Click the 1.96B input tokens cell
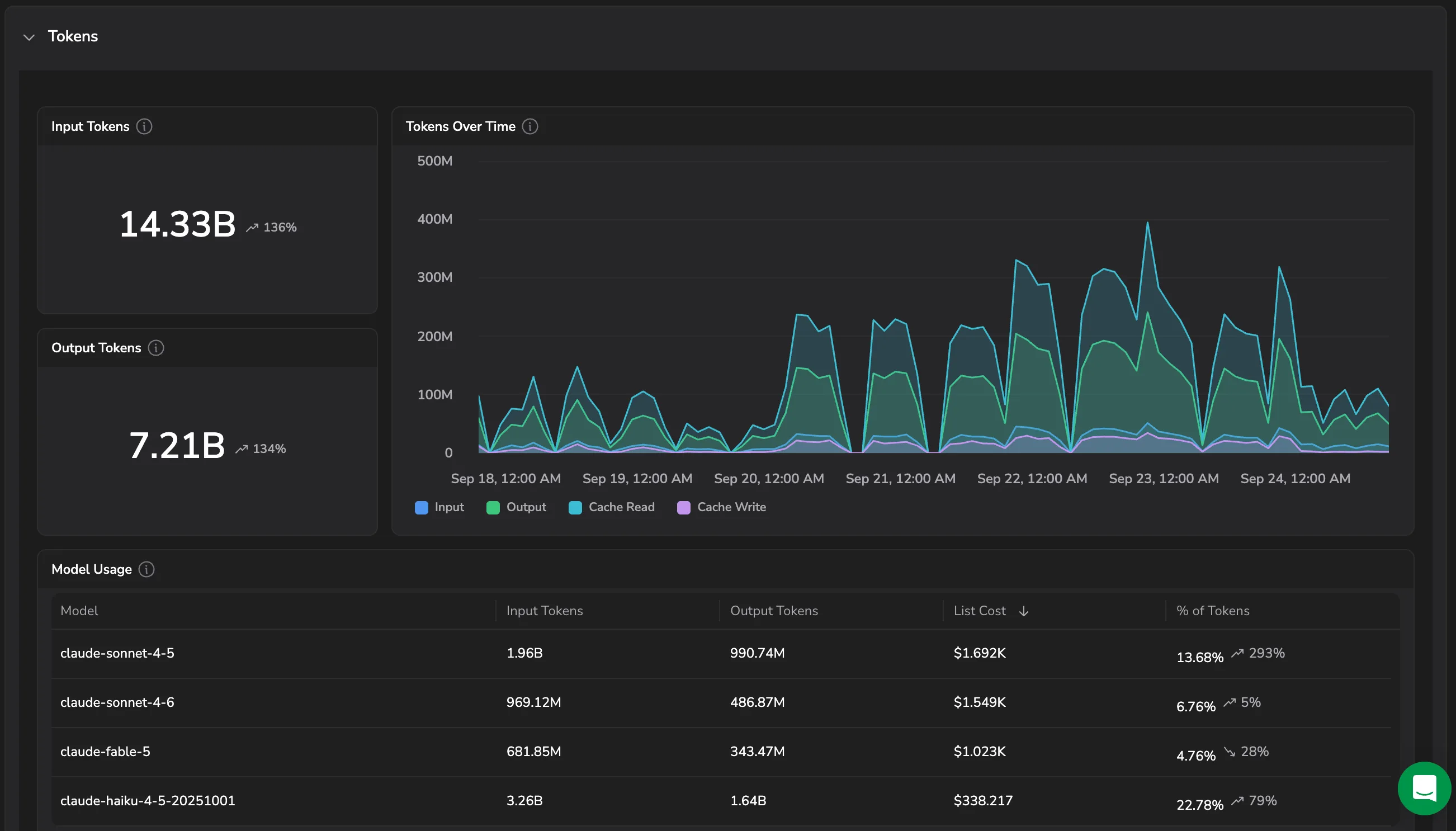 (524, 653)
